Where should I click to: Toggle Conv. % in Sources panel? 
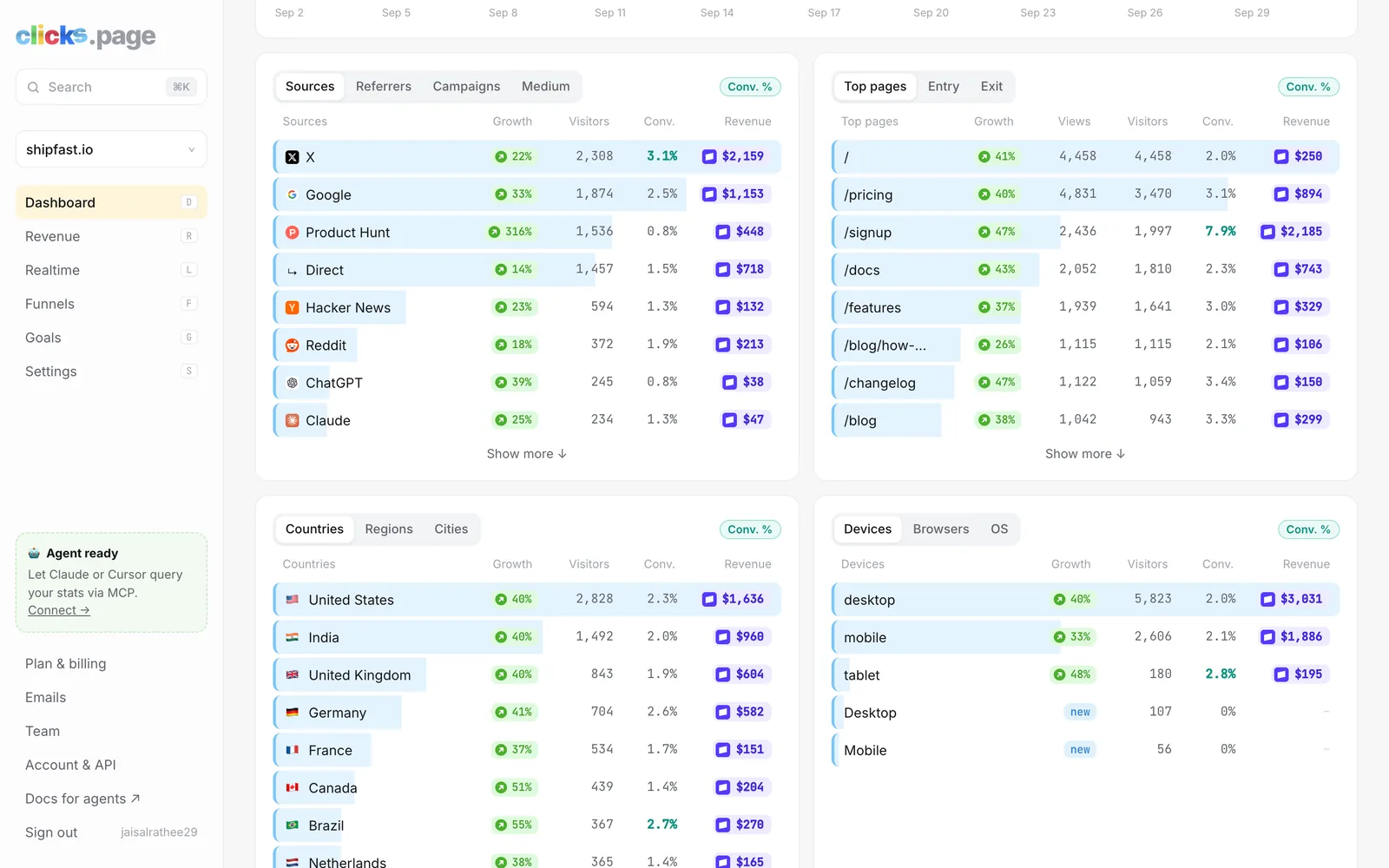point(750,87)
